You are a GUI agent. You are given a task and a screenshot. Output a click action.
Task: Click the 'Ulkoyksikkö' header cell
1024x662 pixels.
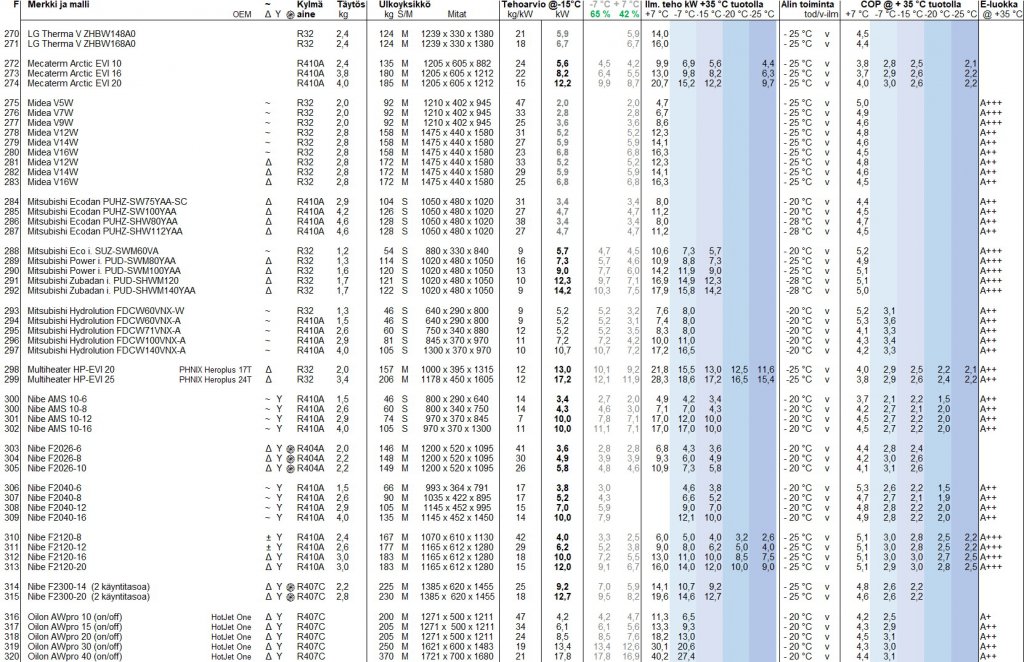tap(404, 5)
